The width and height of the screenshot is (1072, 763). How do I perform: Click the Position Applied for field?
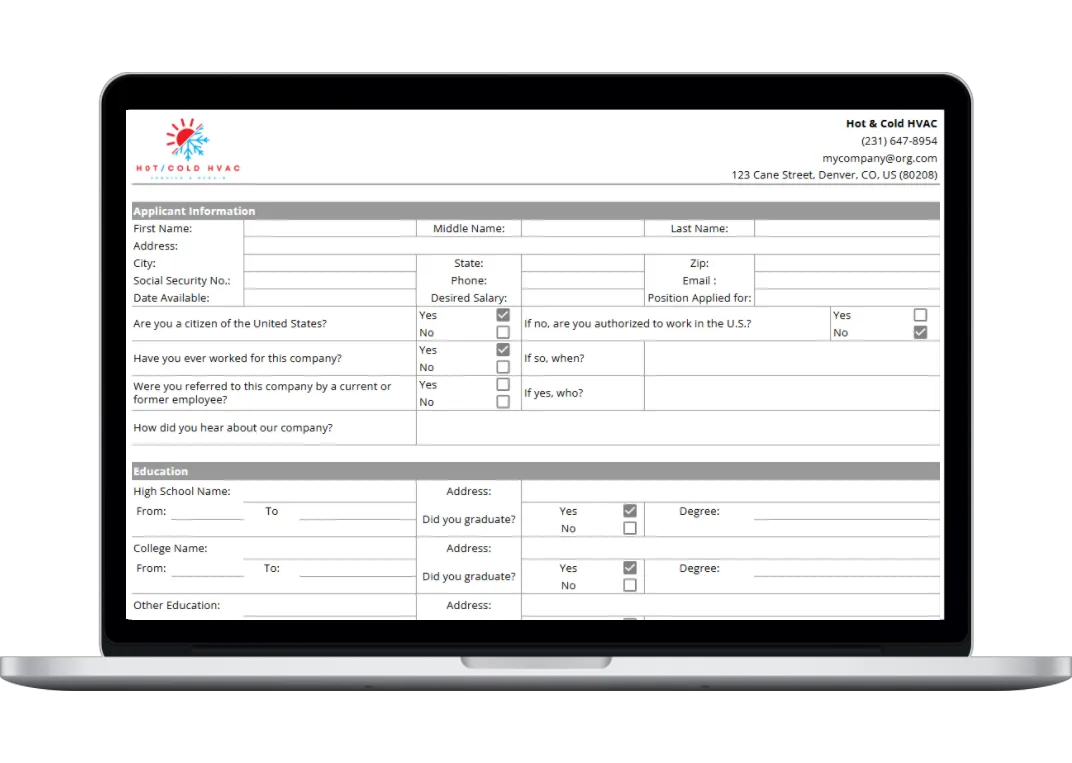click(846, 298)
